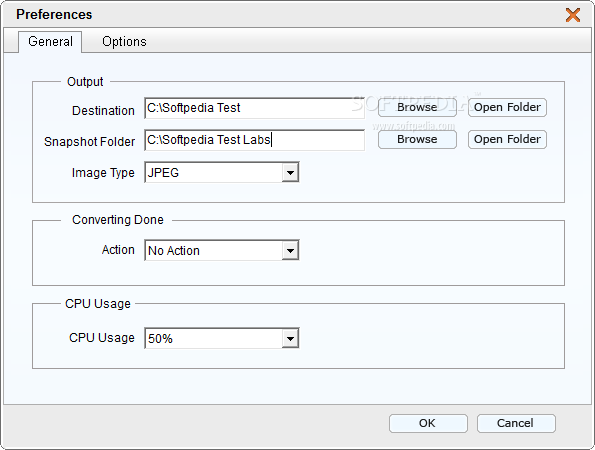Browse for the Destination folder
This screenshot has width=595, height=450.
click(417, 107)
